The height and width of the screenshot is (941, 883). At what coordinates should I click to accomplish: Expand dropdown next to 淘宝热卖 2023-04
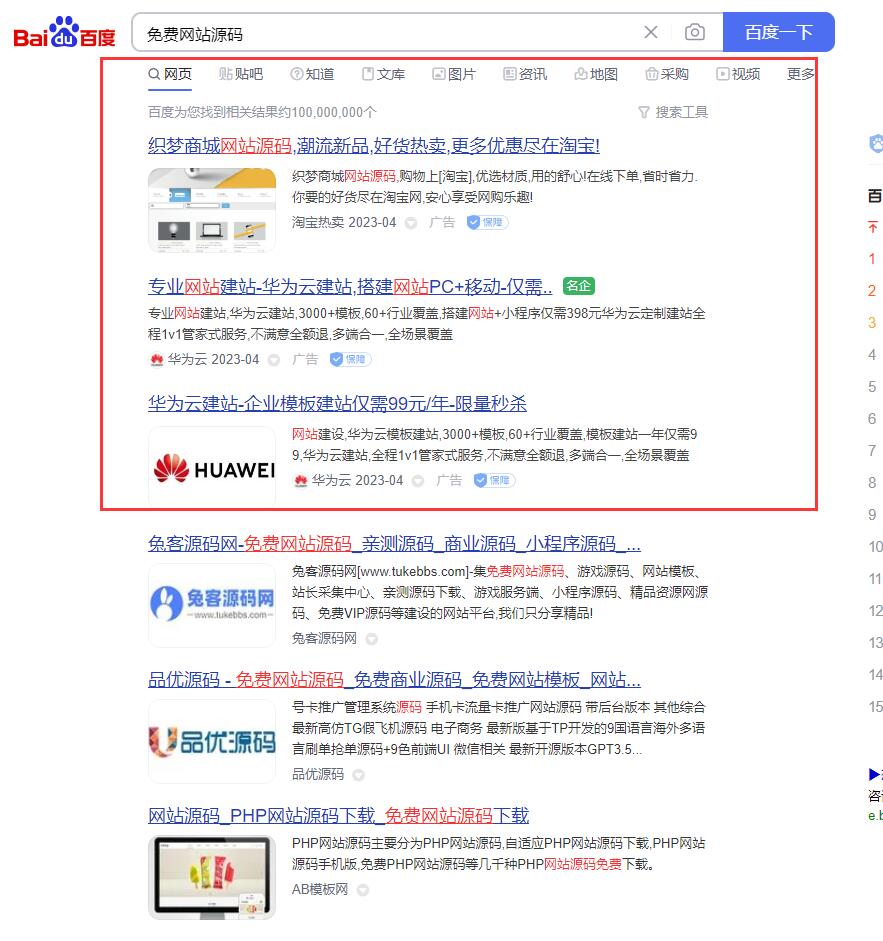[411, 223]
